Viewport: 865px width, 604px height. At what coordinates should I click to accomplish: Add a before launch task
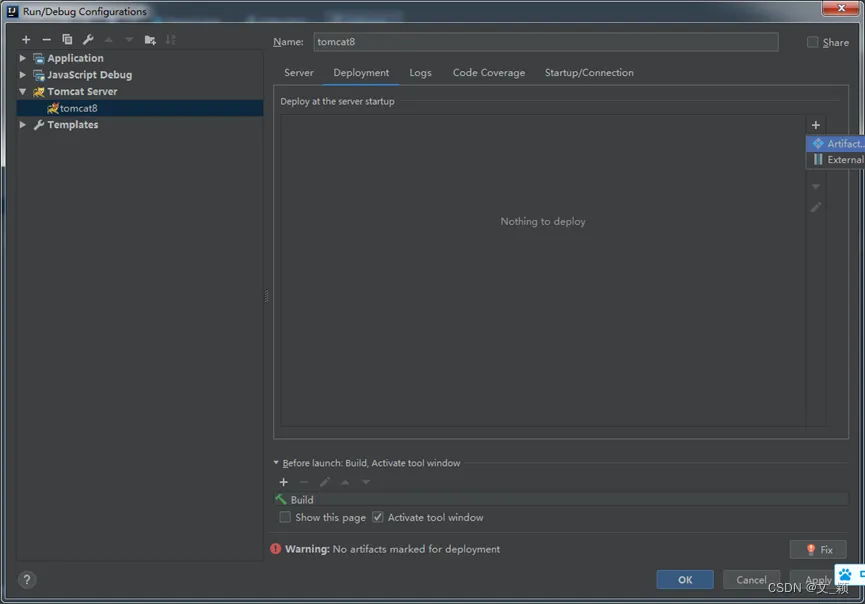284,482
